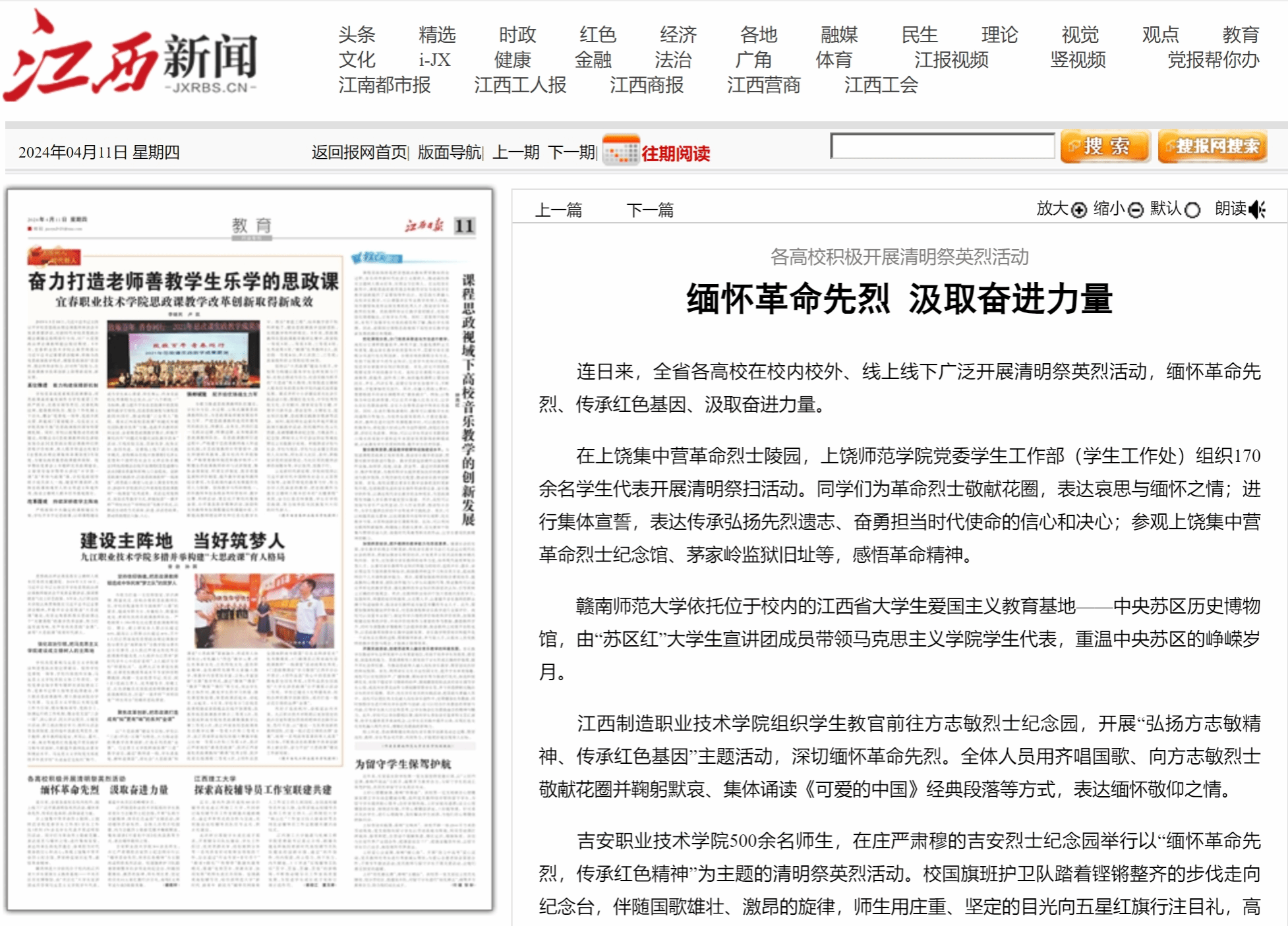The height and width of the screenshot is (926, 1288).
Task: Open the 教育 navigation item
Action: pos(1241,34)
